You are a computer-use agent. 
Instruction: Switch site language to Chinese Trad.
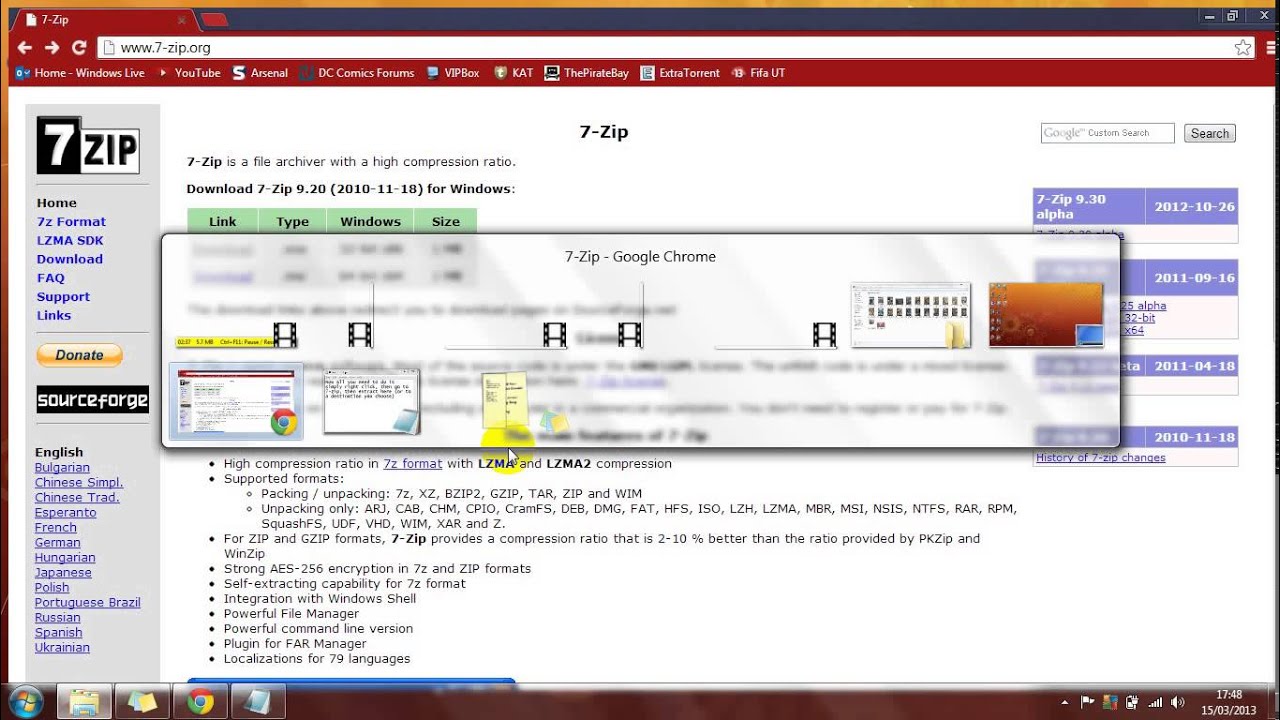(x=77, y=498)
